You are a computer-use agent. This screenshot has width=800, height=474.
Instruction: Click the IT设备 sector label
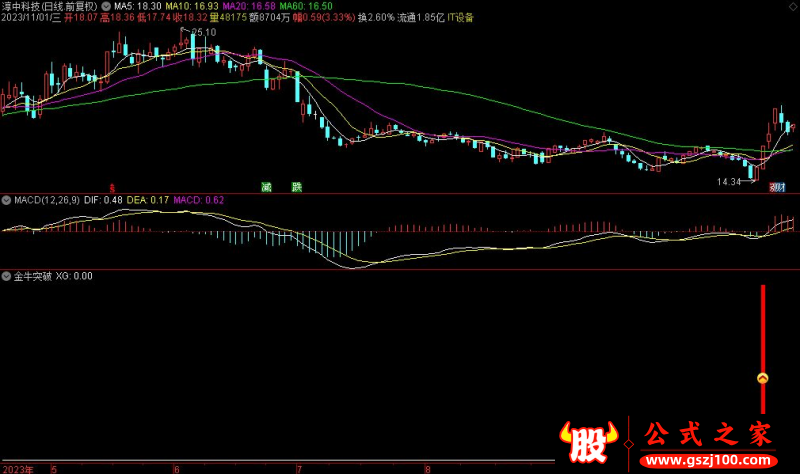[459, 18]
